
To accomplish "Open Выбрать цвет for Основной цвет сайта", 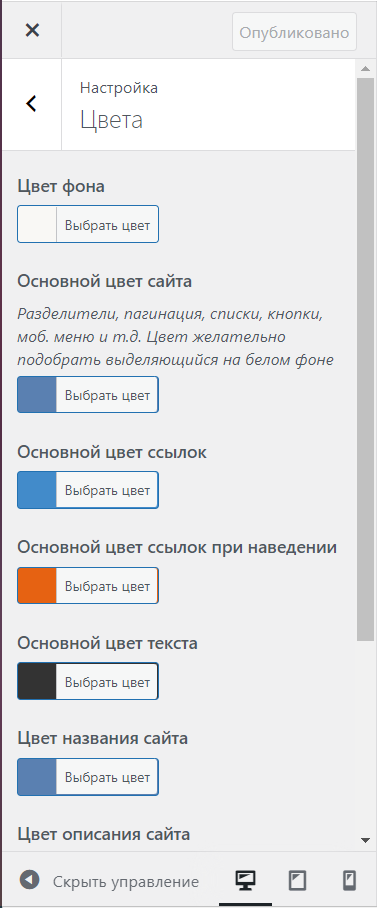I will coord(107,395).
